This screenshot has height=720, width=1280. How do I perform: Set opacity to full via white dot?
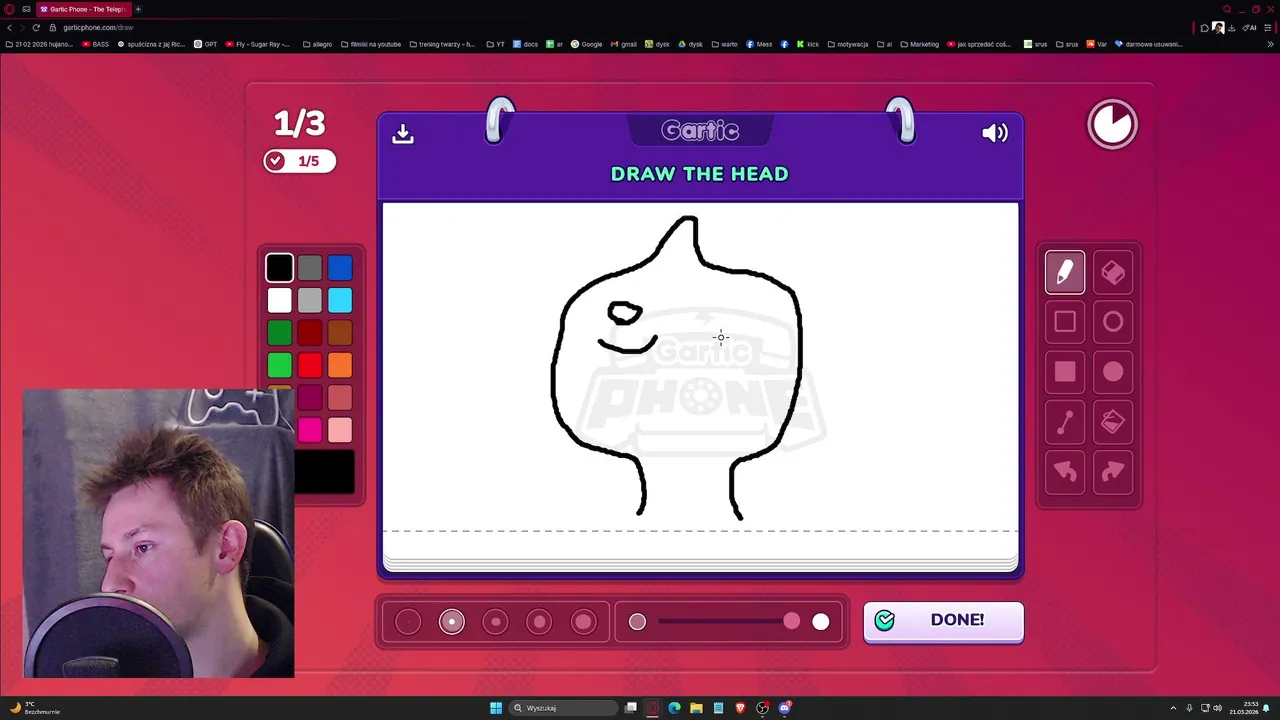point(821,622)
